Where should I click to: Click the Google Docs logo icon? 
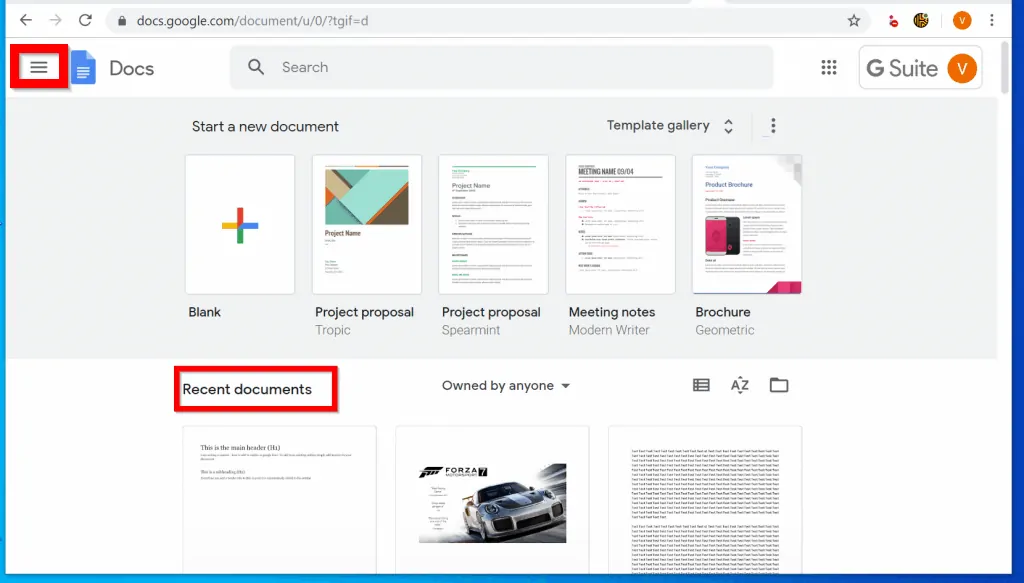[x=84, y=67]
